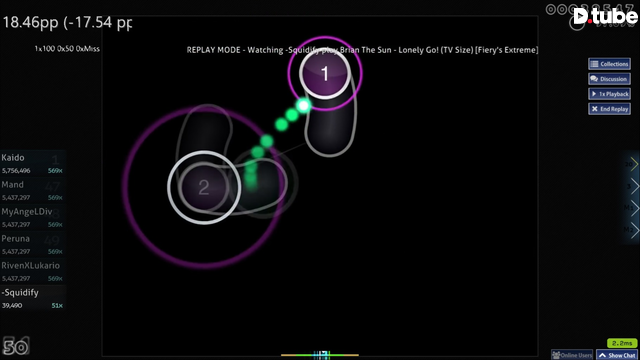Click the key overlay counter showing 3
640x360 pixels.
(631, 186)
